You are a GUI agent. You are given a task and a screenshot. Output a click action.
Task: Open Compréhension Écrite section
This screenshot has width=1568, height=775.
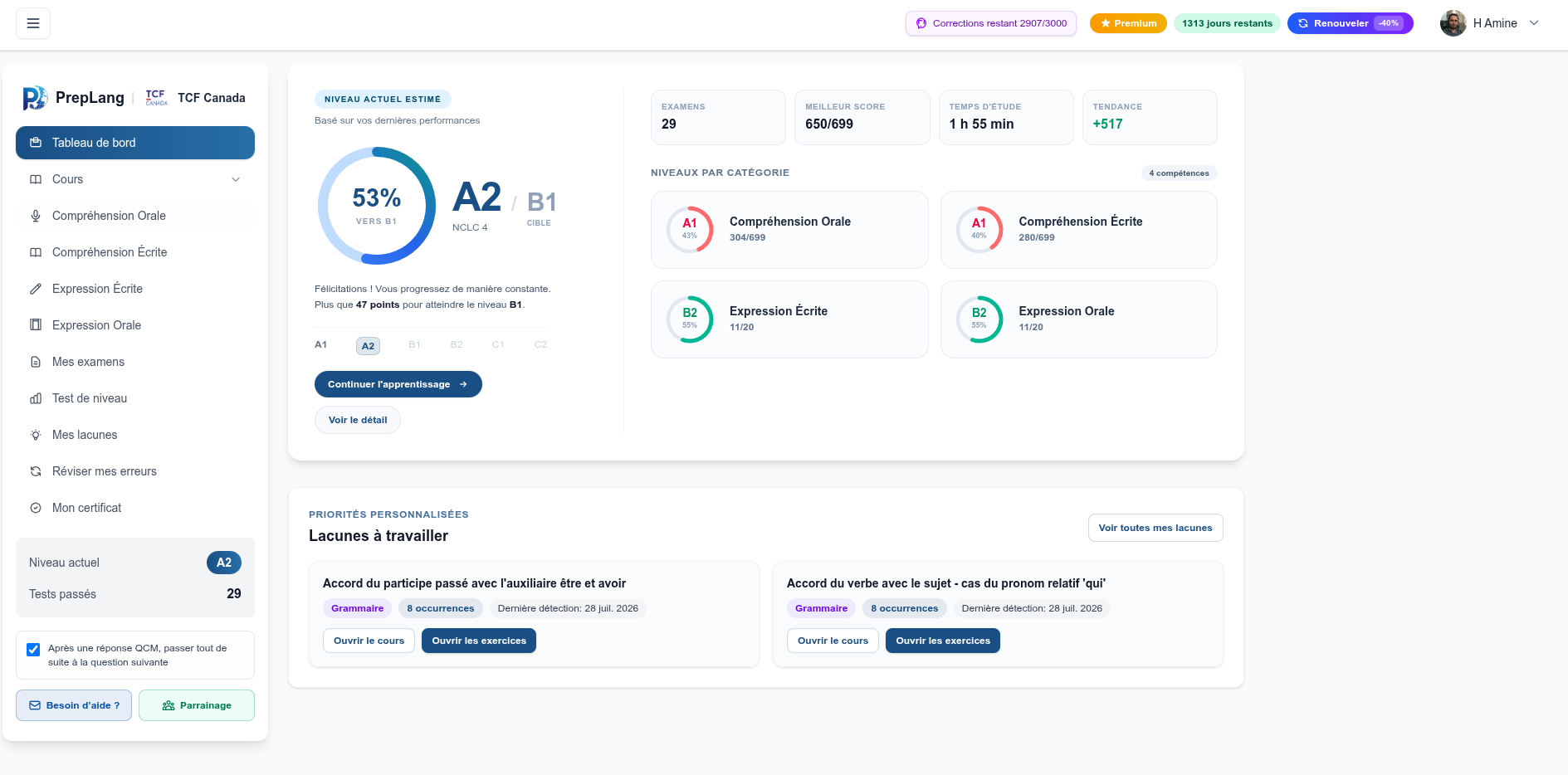coord(135,252)
